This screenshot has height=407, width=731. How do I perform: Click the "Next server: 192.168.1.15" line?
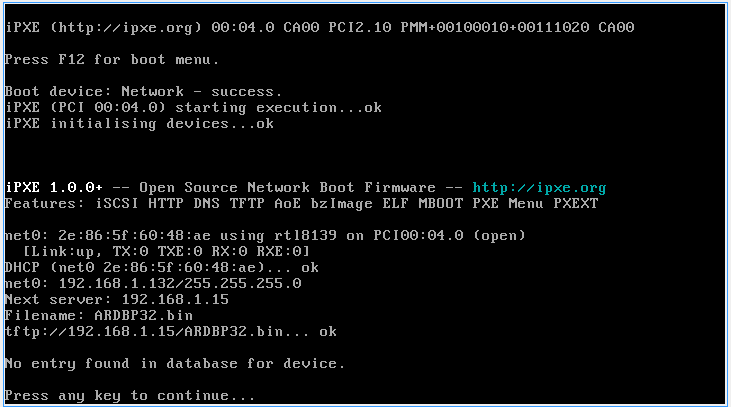coord(117,300)
